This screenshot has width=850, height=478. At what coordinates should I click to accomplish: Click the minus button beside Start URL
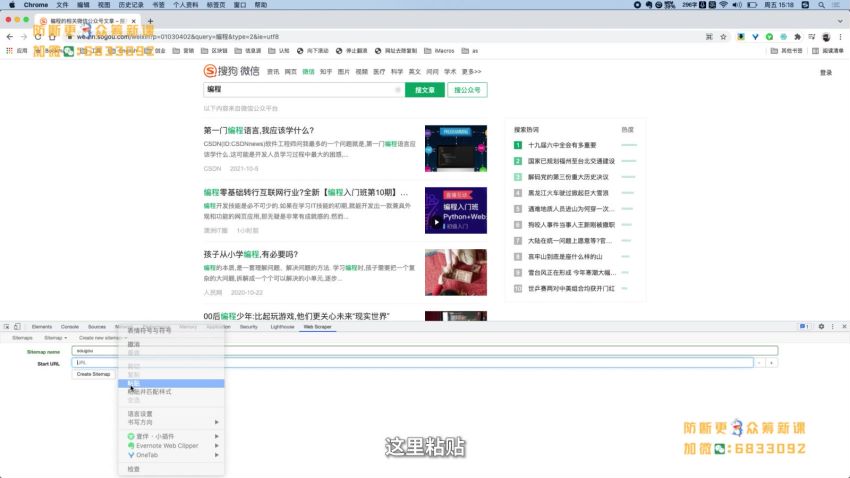(x=759, y=363)
